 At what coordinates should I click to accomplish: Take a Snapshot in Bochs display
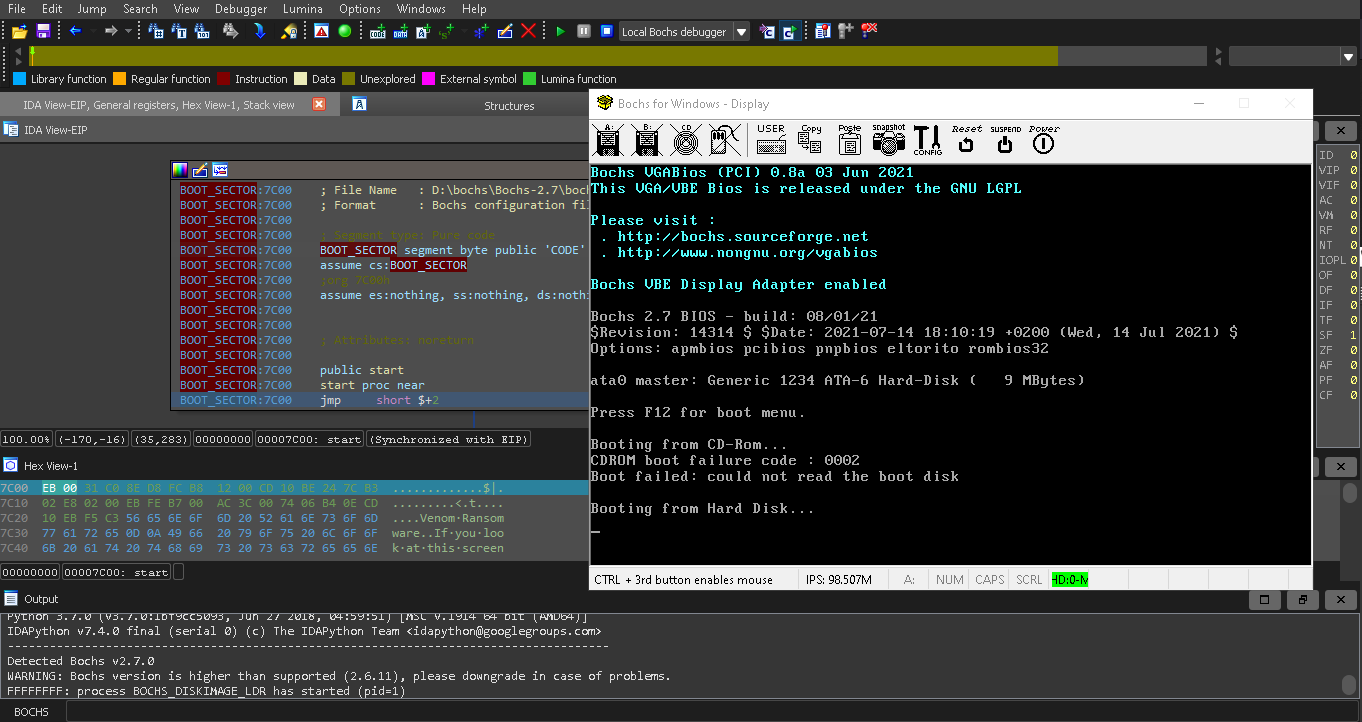point(888,140)
